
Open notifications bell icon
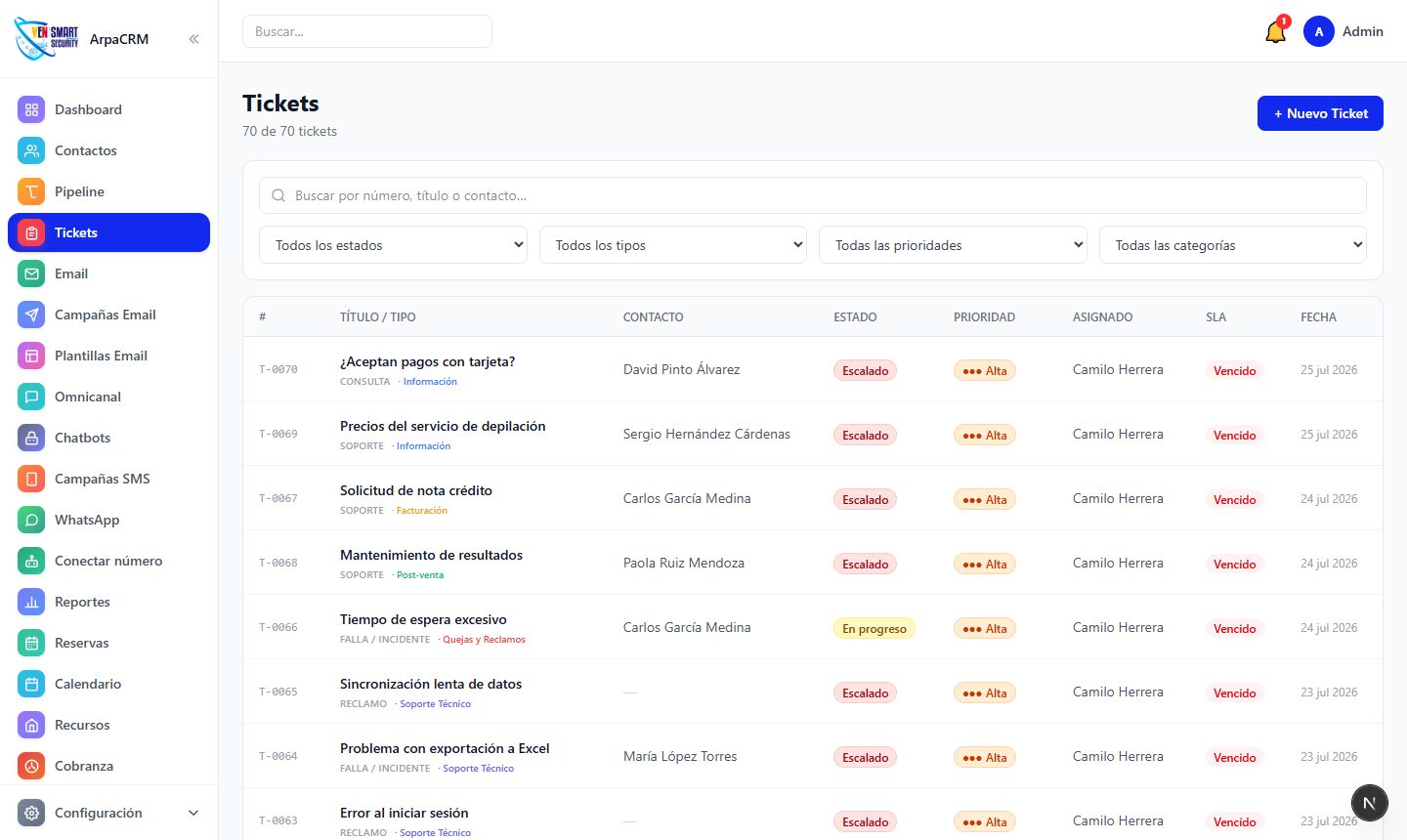1275,32
